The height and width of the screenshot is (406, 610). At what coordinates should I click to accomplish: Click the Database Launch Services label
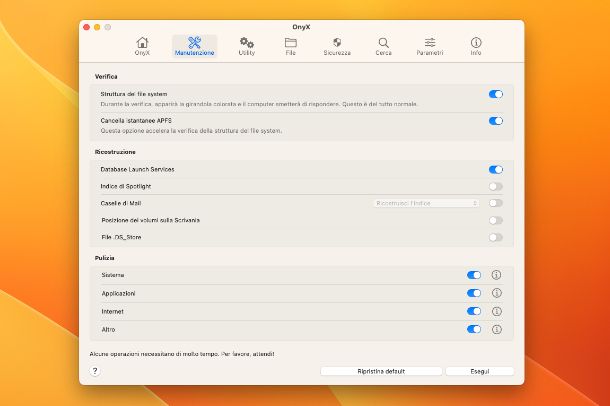click(x=137, y=170)
